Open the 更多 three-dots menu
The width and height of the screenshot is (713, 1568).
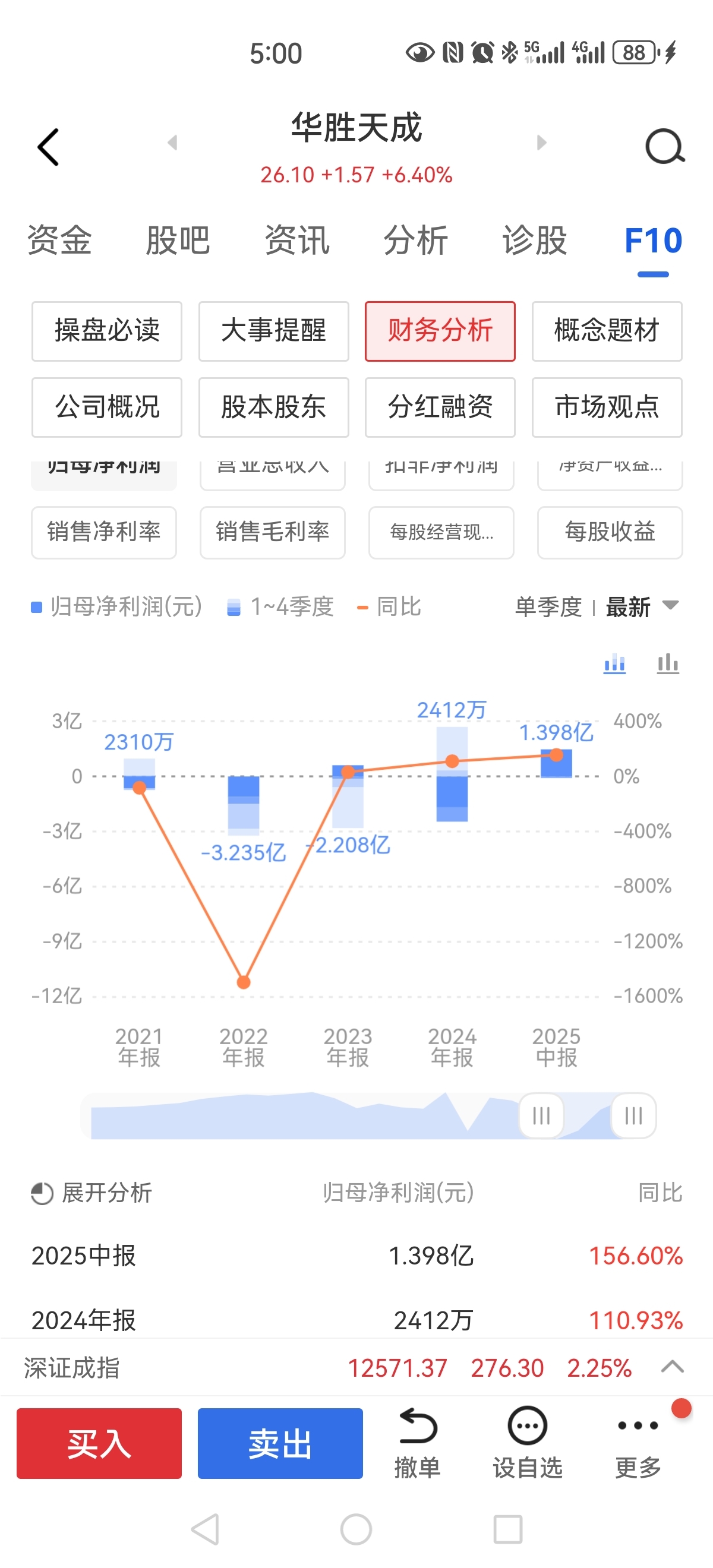(x=638, y=1425)
